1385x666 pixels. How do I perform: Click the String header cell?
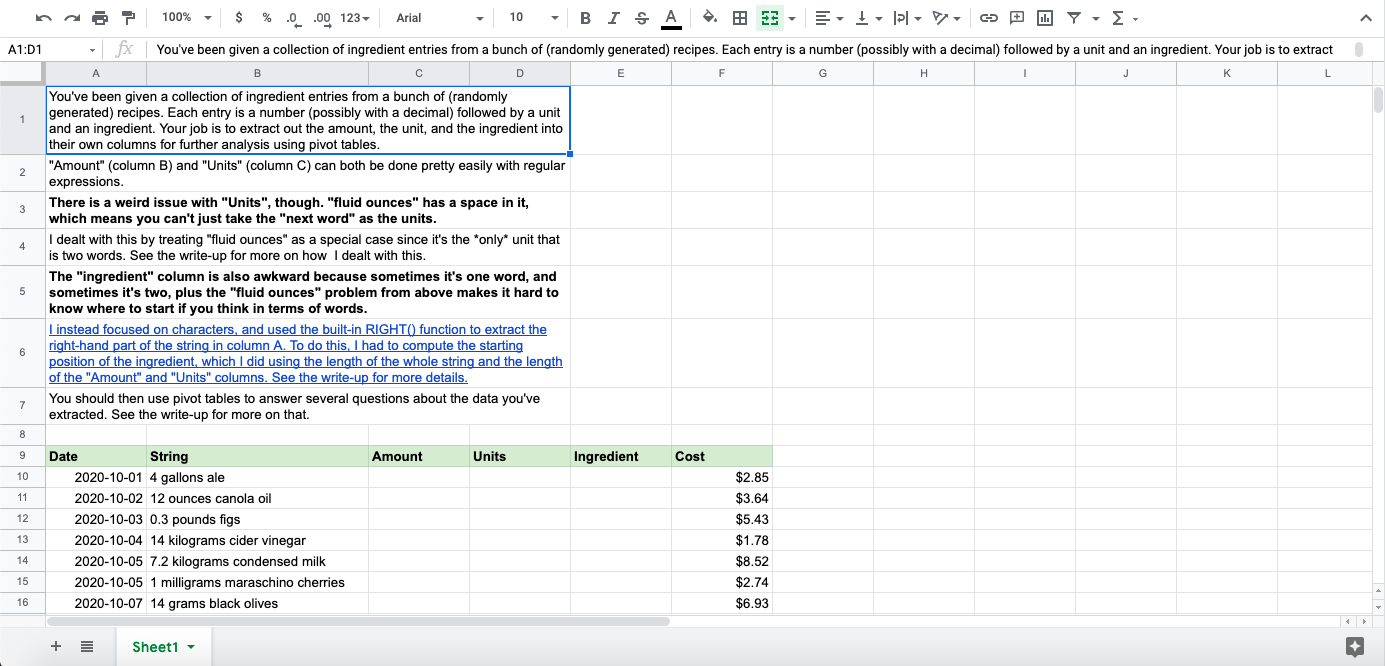coord(257,456)
